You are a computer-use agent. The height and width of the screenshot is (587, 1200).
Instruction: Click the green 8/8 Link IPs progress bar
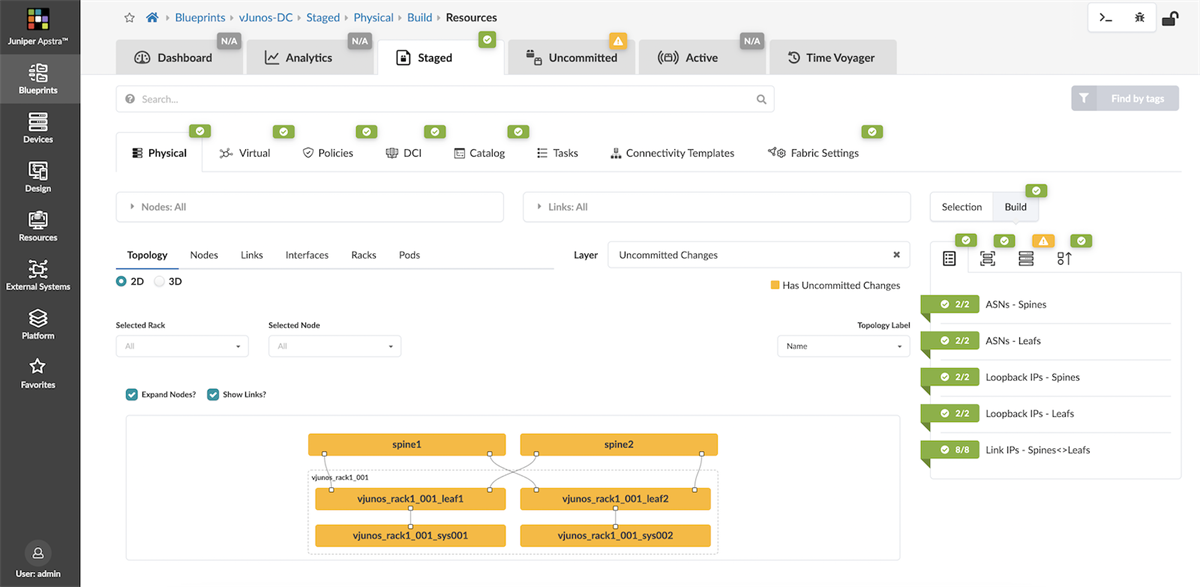(x=949, y=449)
